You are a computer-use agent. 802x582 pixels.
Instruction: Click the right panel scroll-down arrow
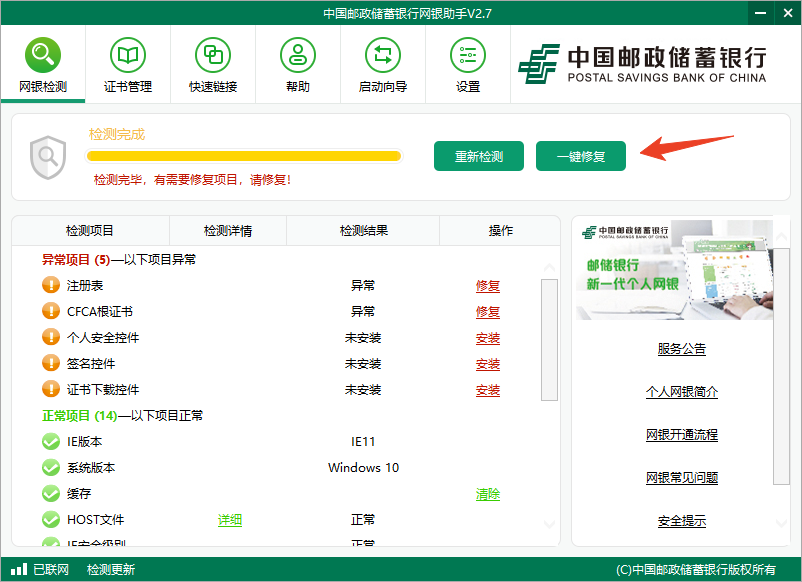click(x=781, y=523)
